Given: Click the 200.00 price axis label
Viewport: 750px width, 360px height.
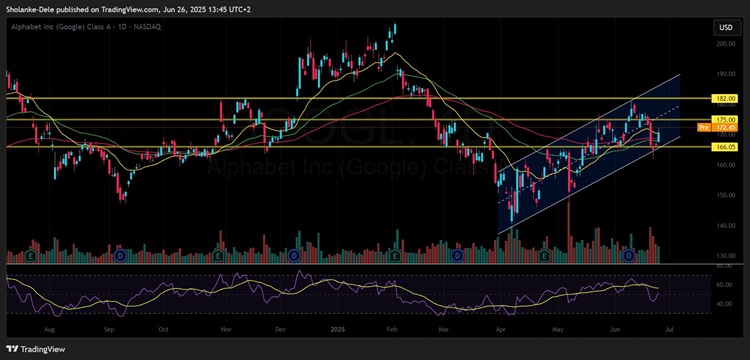Looking at the screenshot, I should pyautogui.click(x=726, y=44).
